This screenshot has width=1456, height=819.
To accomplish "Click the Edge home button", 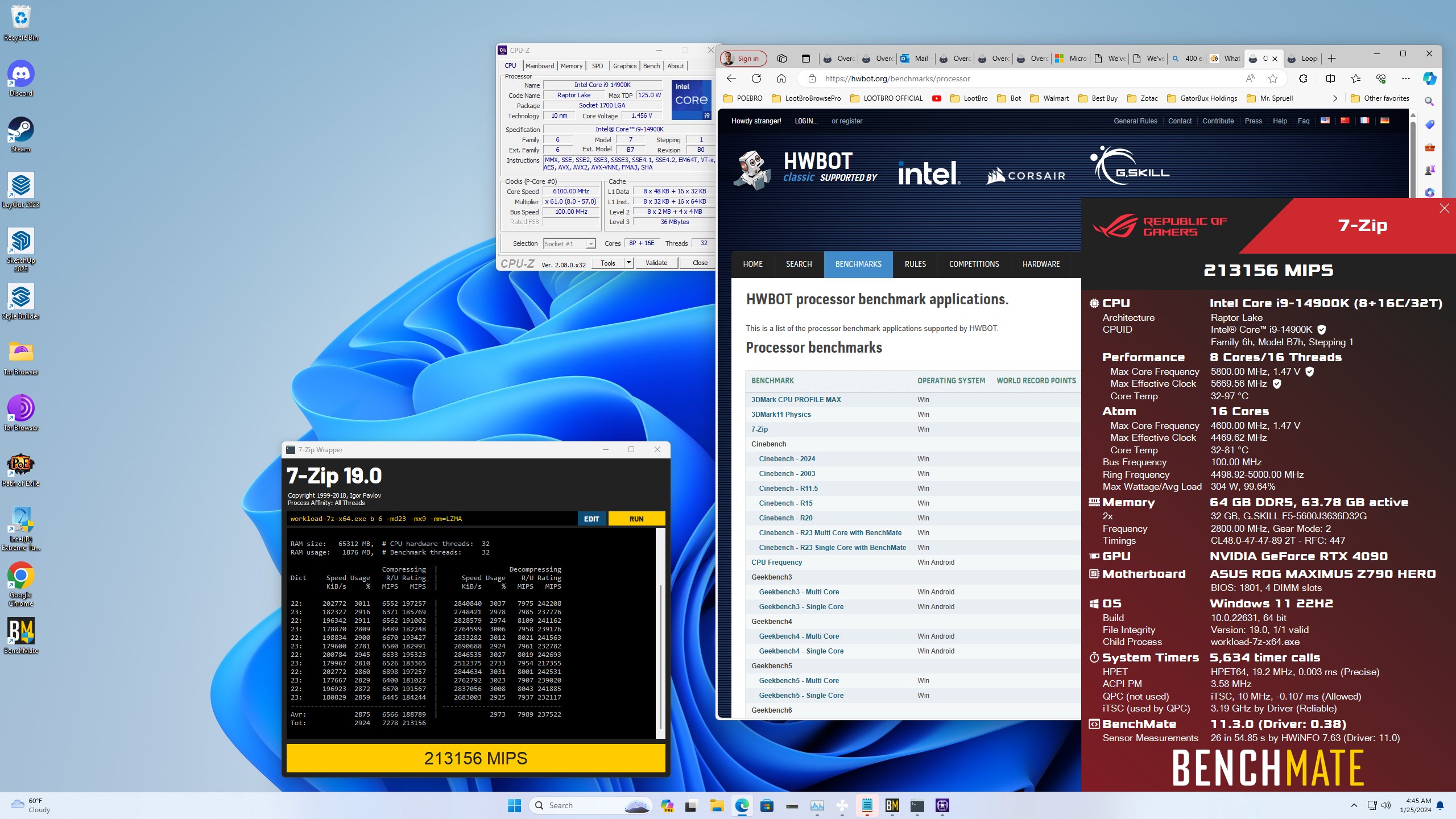I will click(x=781, y=78).
